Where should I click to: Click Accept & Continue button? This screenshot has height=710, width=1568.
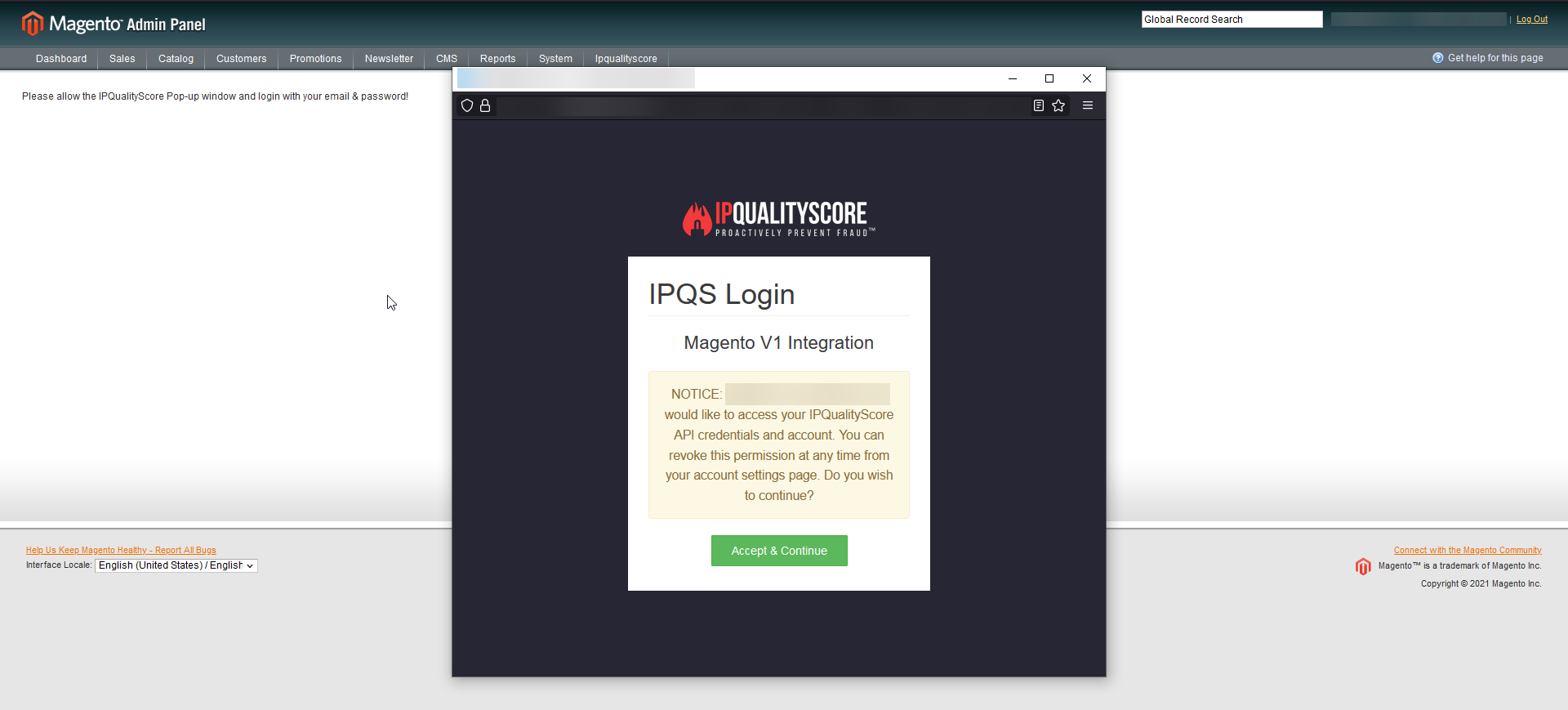pos(779,551)
